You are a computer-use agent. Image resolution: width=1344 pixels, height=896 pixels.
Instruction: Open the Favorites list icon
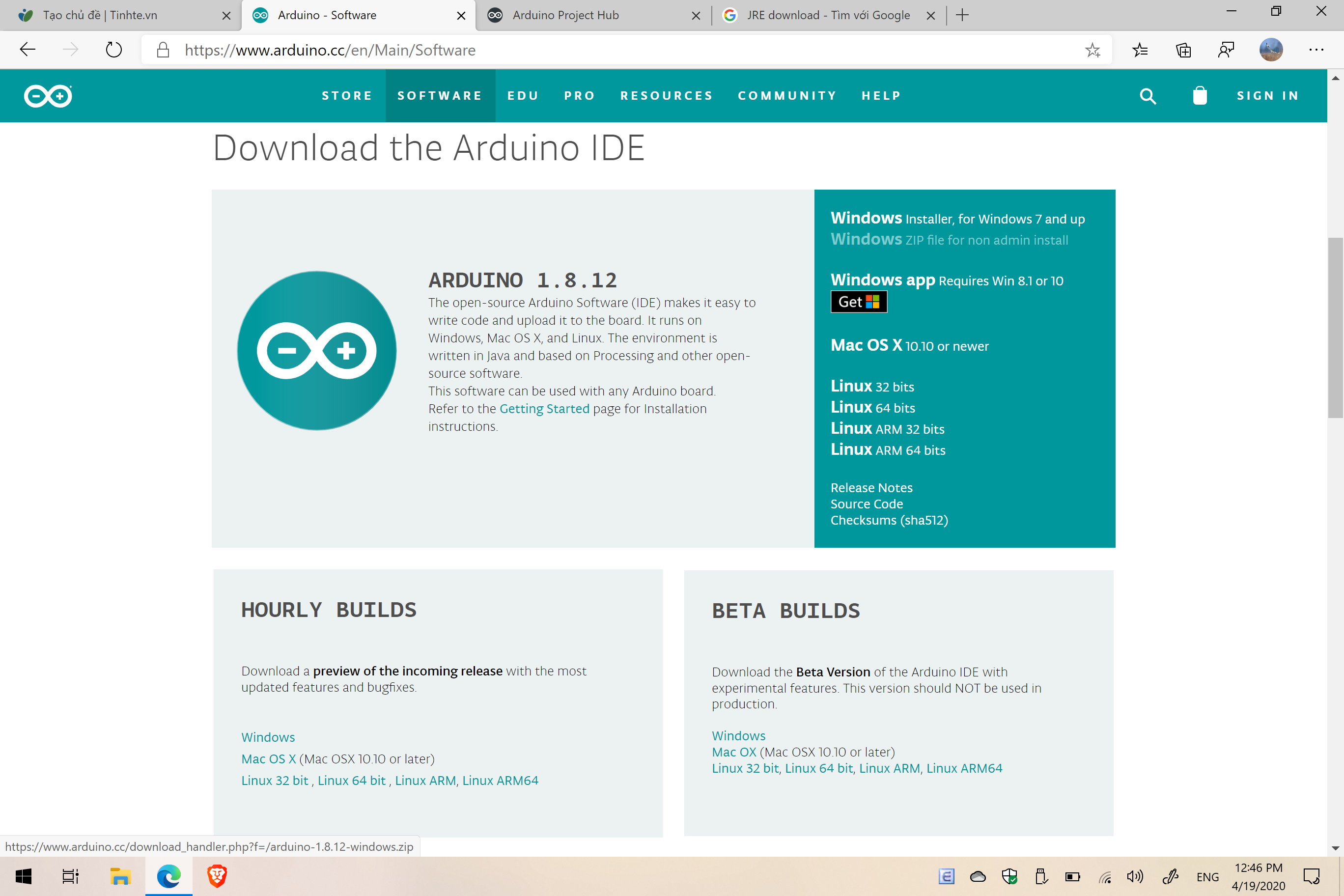(1140, 50)
